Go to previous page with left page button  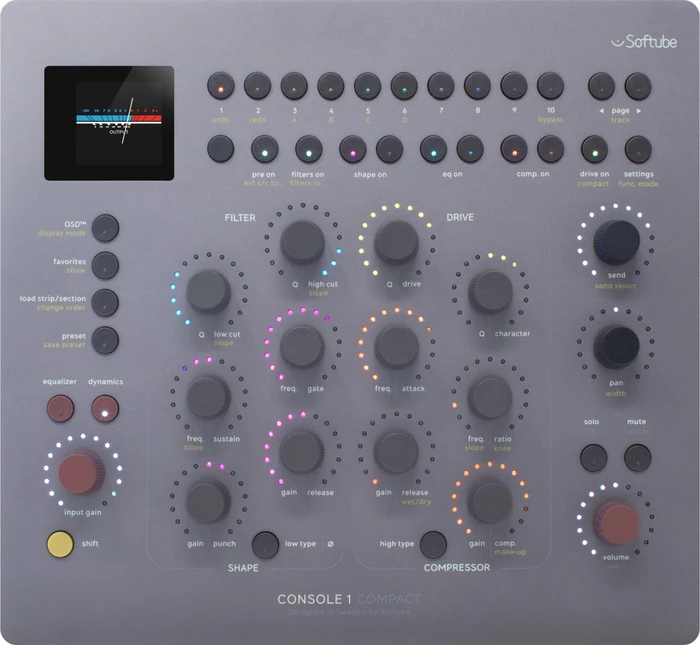coord(602,86)
